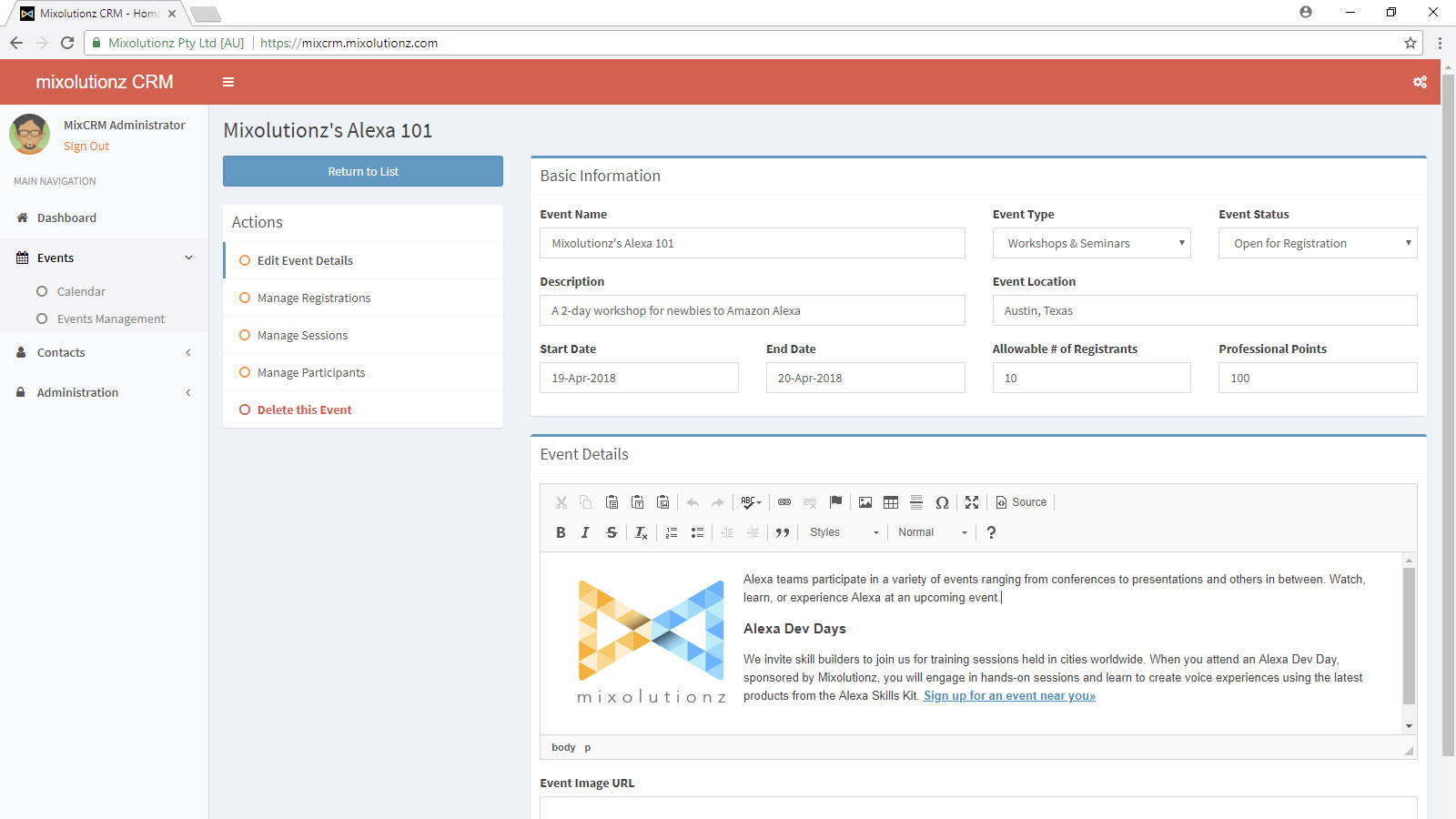1456x819 pixels.
Task: Click Paste from Word icon
Action: [663, 502]
